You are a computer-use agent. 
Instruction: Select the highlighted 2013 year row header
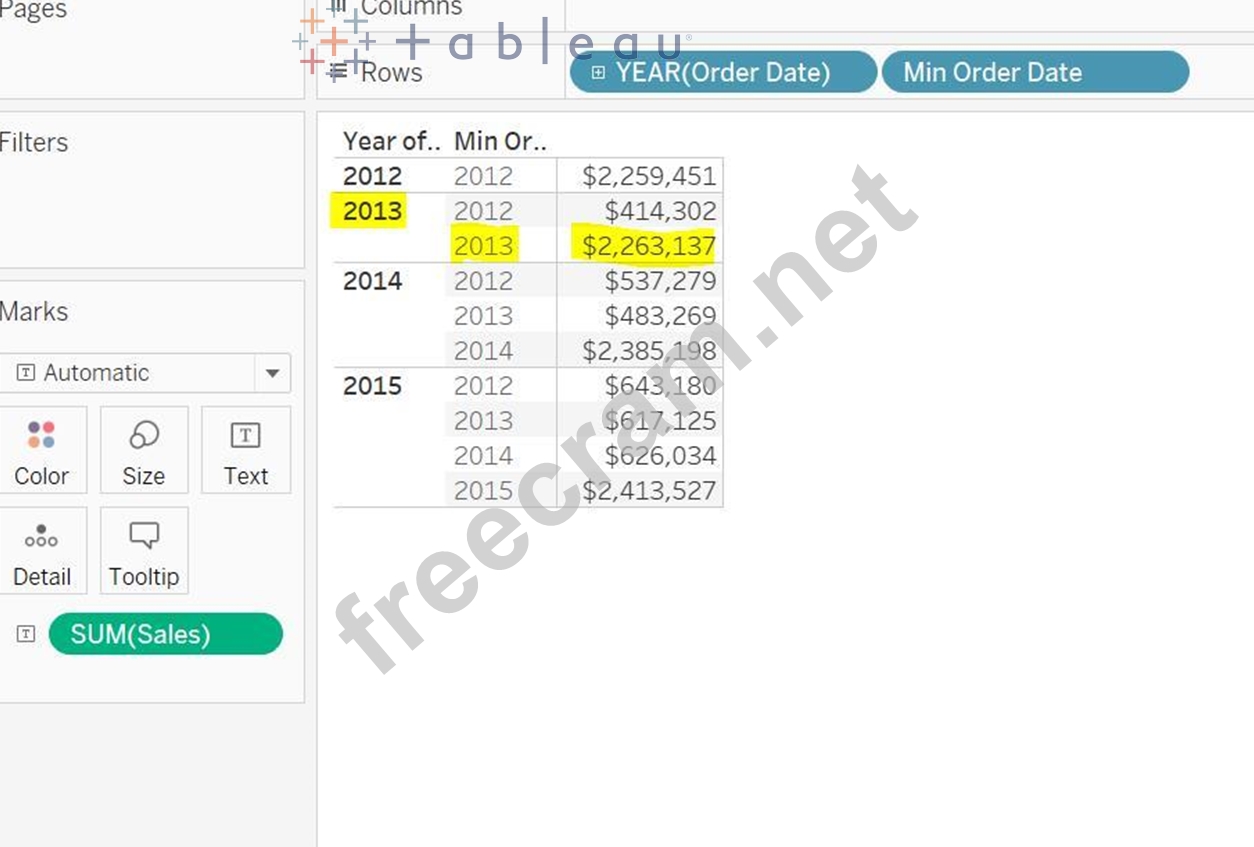372,211
